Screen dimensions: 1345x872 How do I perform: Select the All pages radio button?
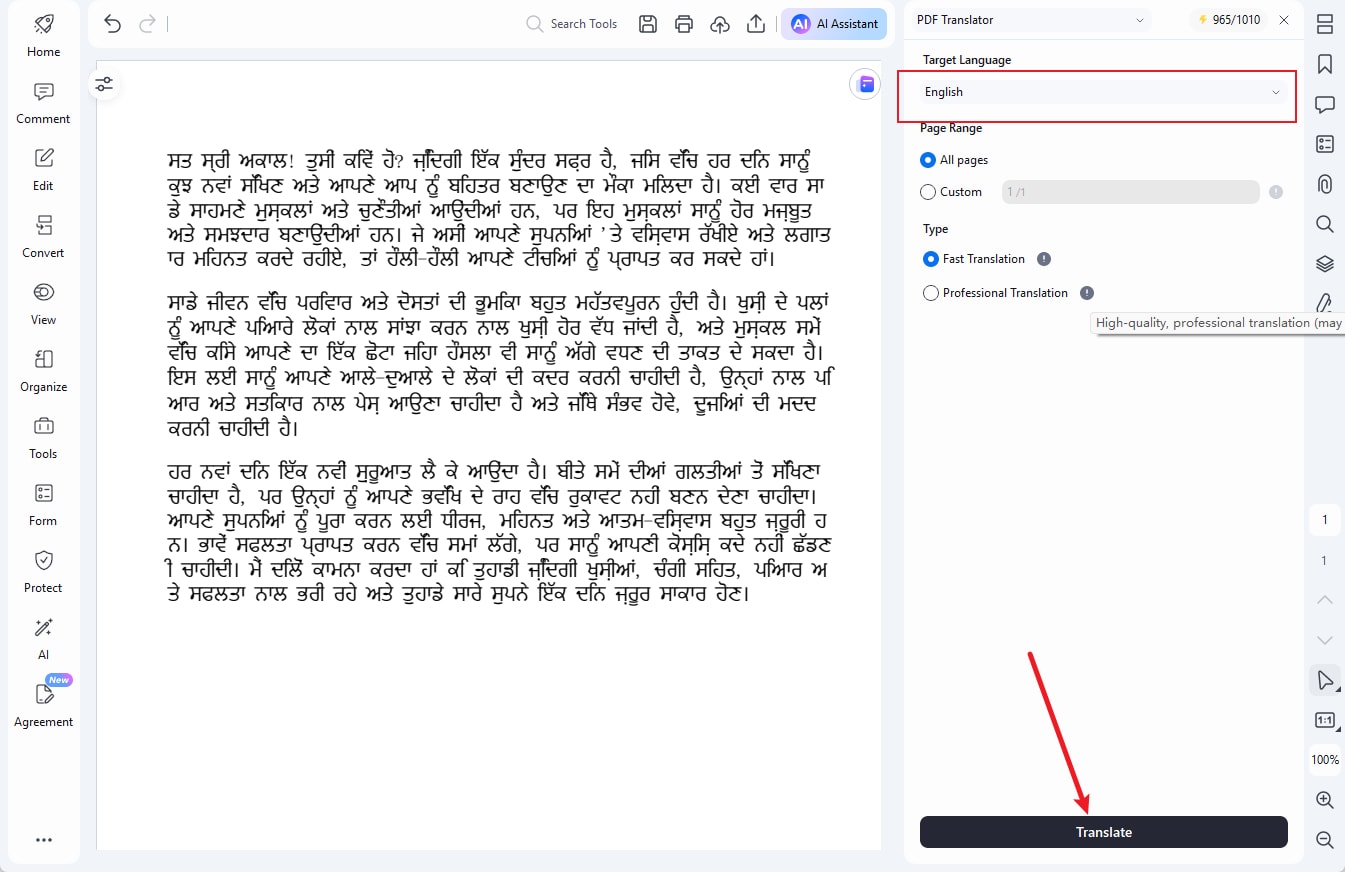pyautogui.click(x=927, y=160)
